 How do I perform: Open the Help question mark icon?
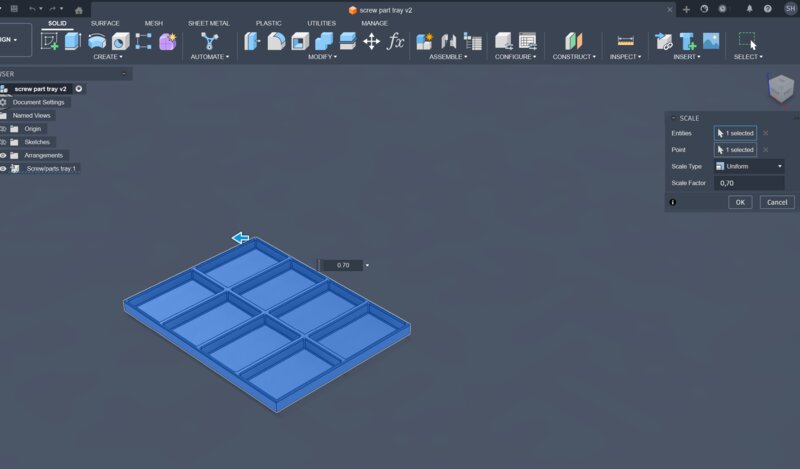click(x=767, y=9)
